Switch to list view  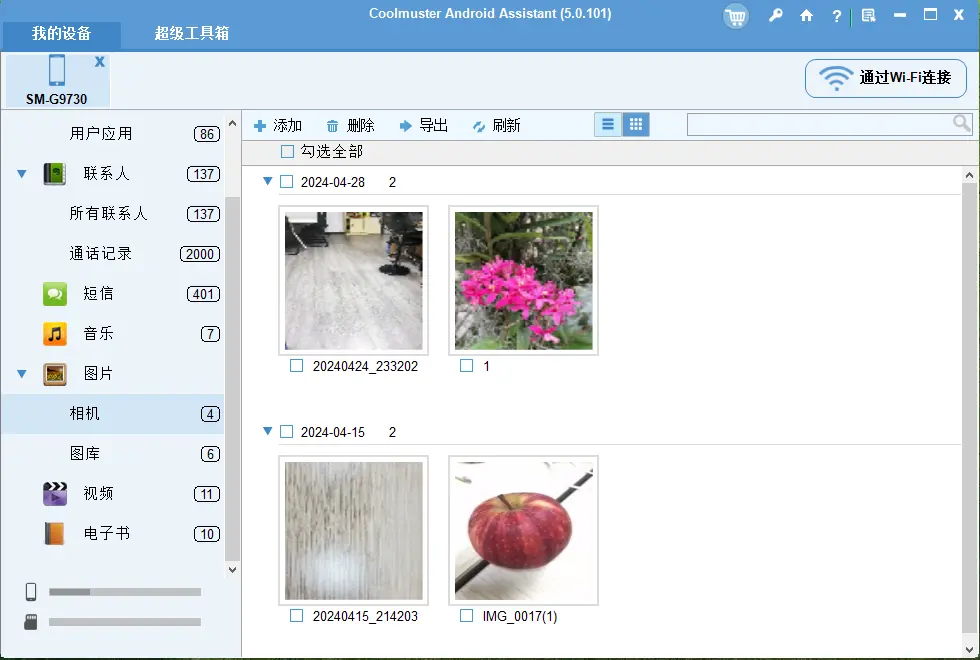608,124
